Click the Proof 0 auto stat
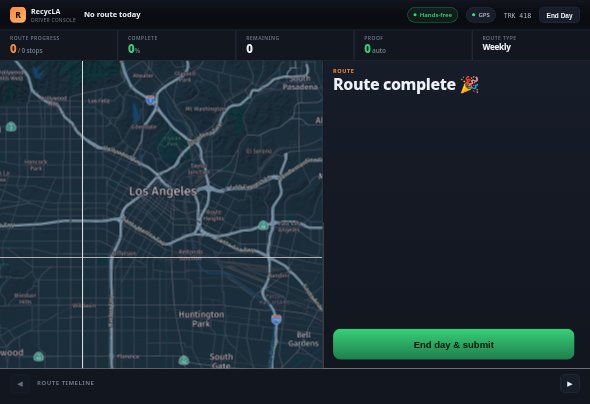 [413, 45]
